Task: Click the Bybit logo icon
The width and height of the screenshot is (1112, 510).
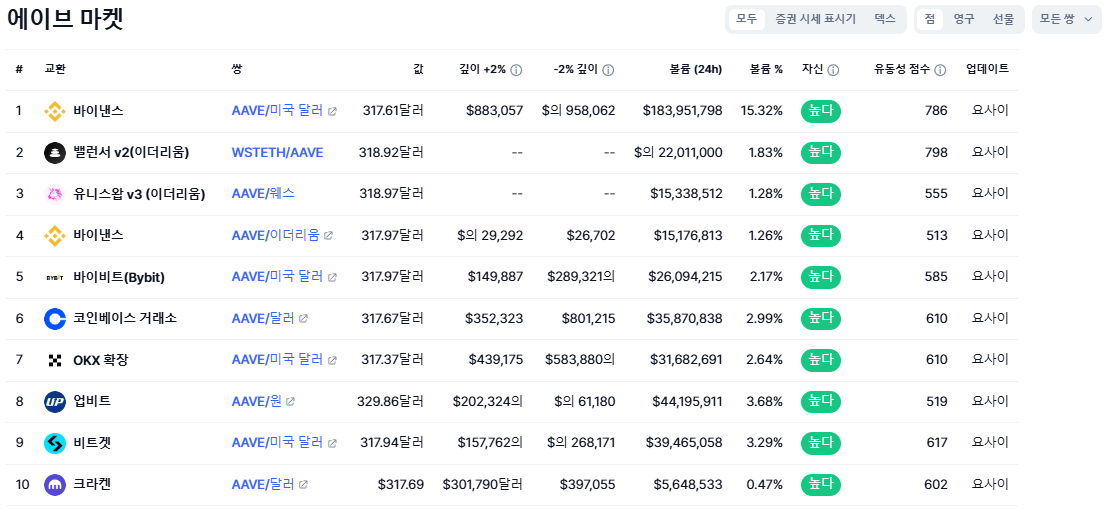Action: pos(55,277)
